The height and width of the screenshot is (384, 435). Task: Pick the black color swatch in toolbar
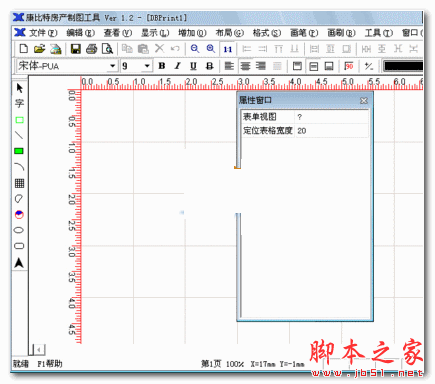(x=403, y=66)
